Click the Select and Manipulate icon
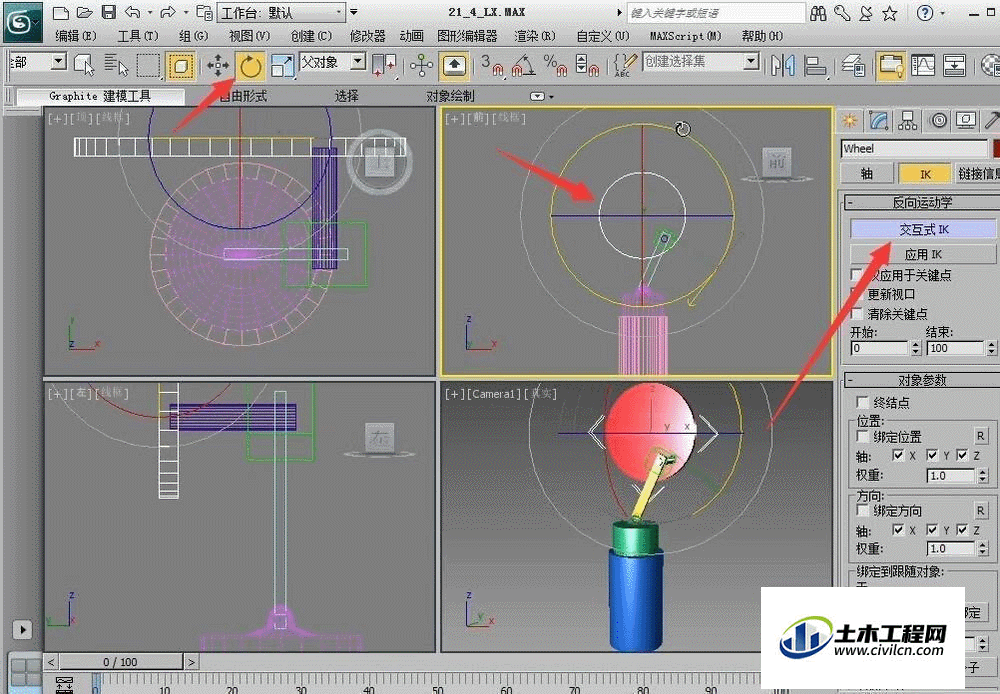 point(422,65)
